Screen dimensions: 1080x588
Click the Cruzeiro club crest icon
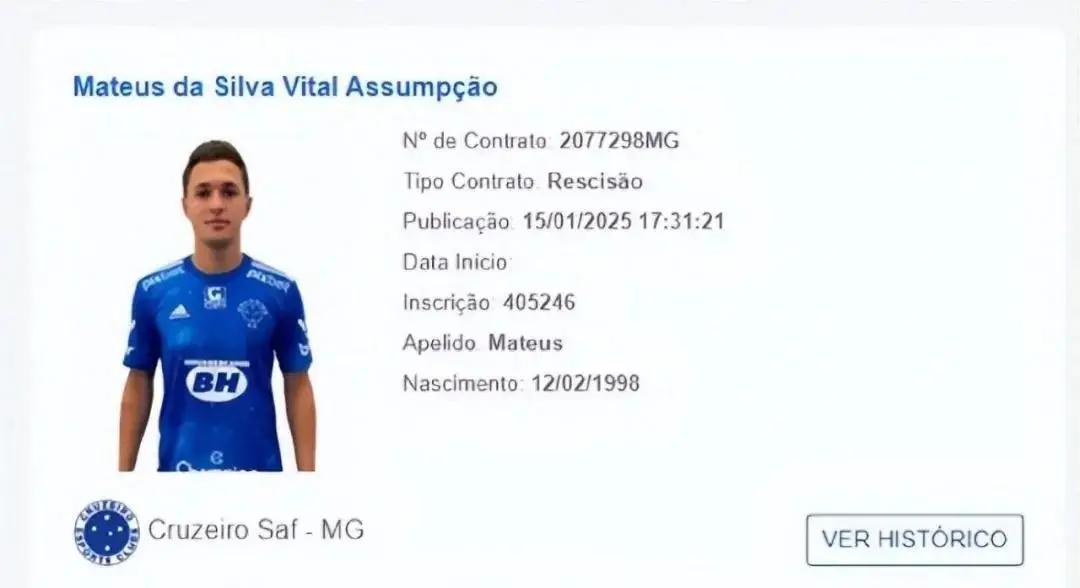[x=107, y=532]
